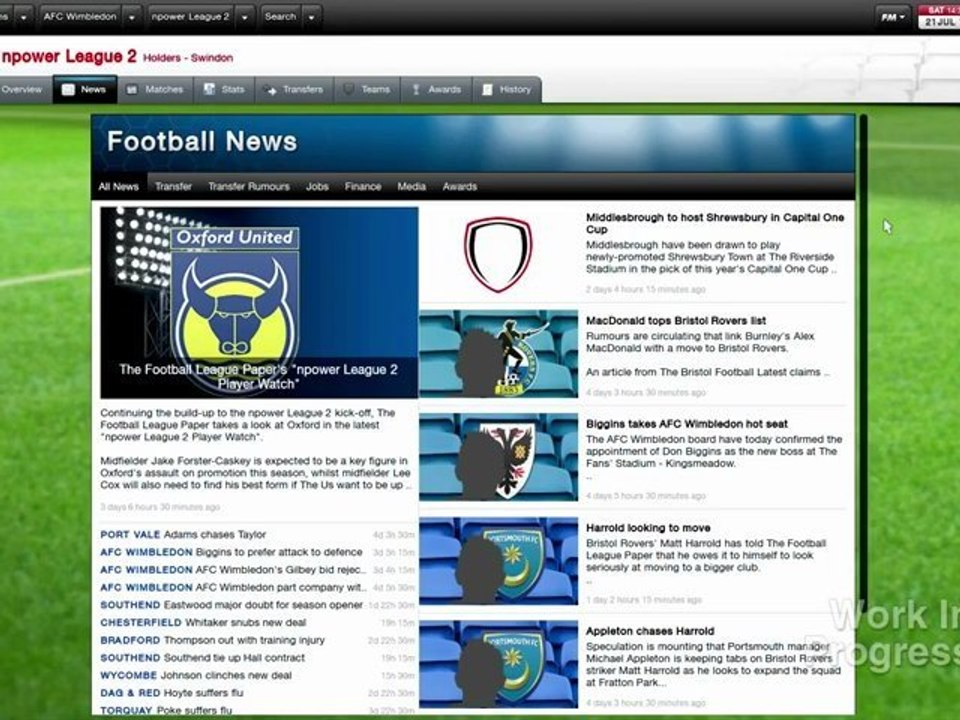
Task: Open PORT VALE 'Adams chases Taylor' row
Action: pos(257,534)
